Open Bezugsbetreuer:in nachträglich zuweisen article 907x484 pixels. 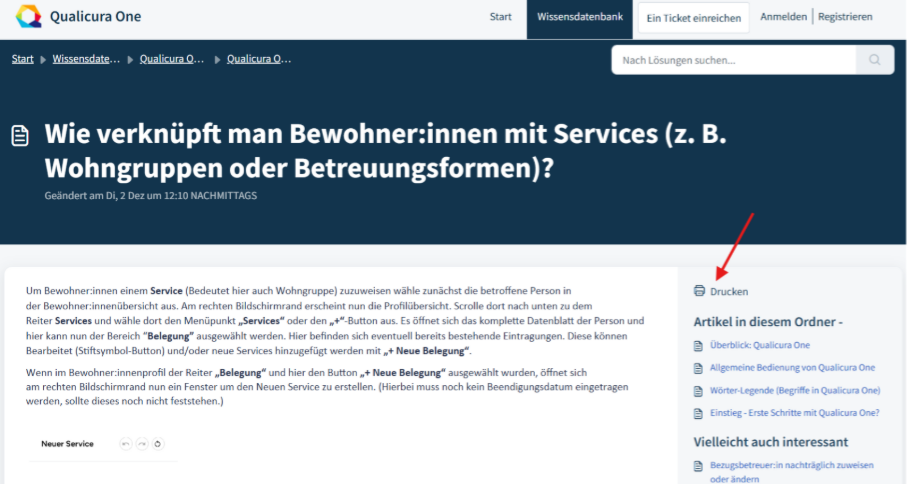[791, 472]
